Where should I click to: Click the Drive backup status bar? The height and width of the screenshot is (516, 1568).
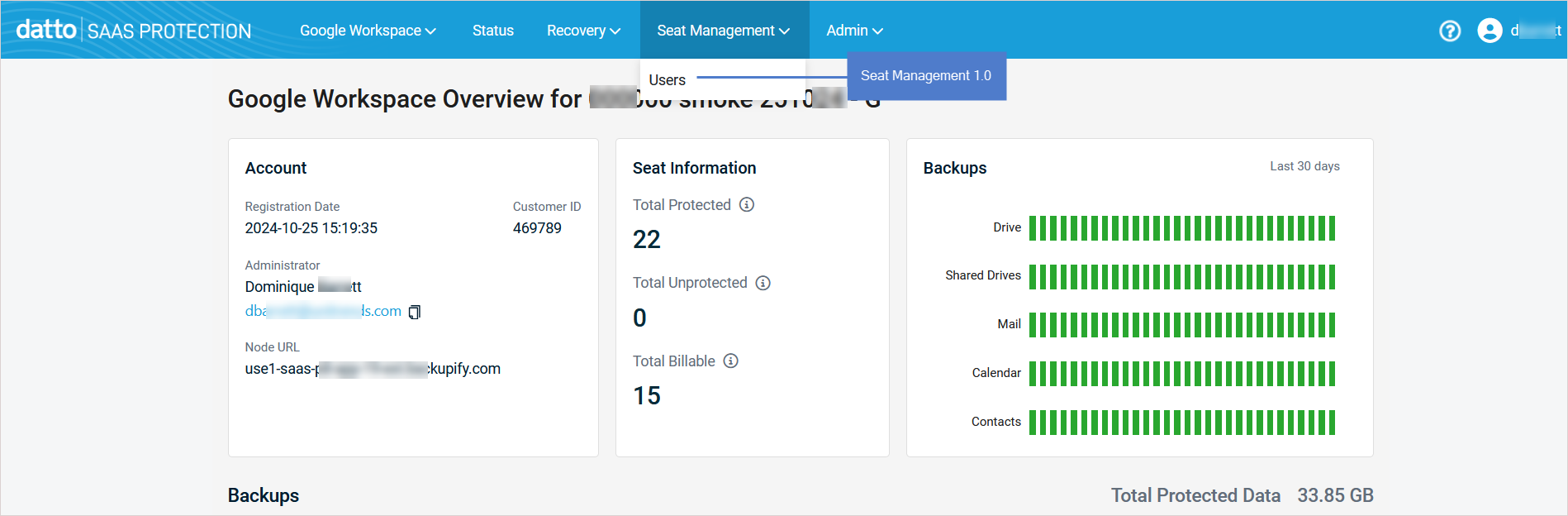(x=1182, y=227)
